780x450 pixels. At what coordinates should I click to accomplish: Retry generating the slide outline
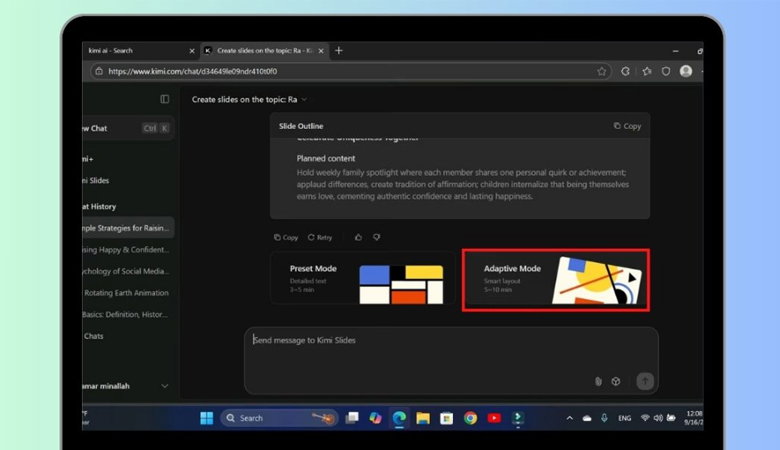[x=320, y=238]
